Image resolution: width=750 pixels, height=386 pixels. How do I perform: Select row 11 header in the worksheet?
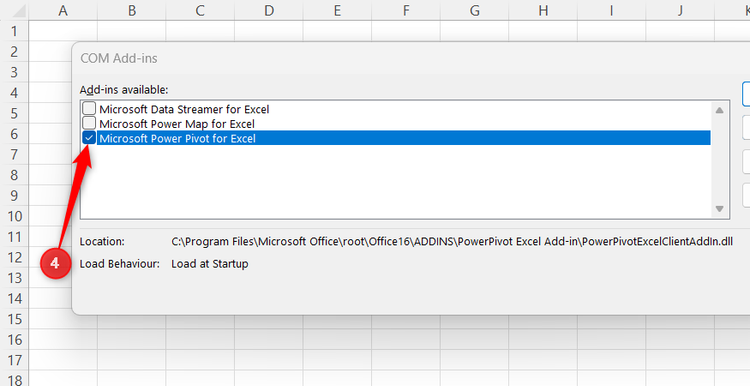click(x=14, y=237)
